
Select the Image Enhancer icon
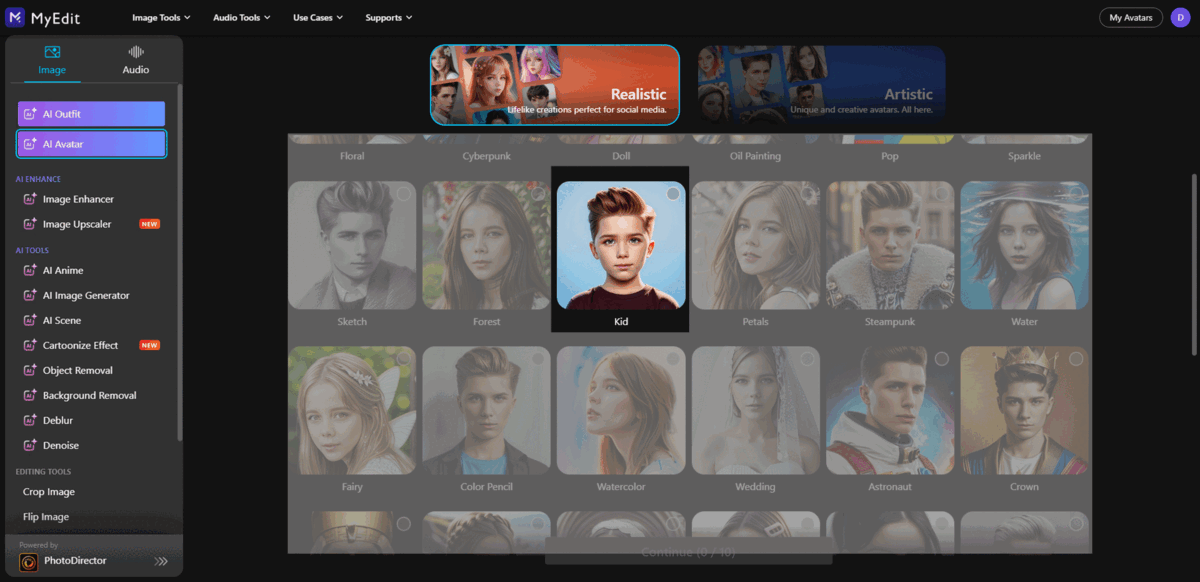29,200
